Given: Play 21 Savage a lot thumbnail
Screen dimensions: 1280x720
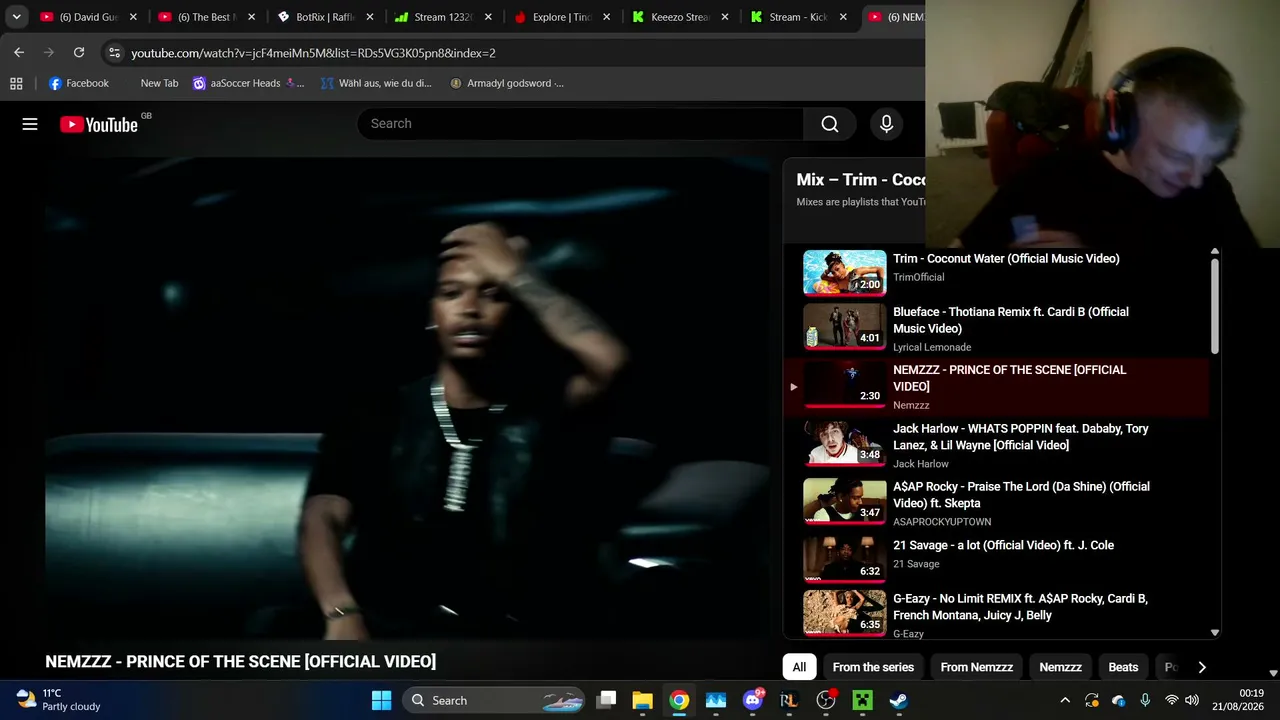Looking at the screenshot, I should [x=844, y=560].
